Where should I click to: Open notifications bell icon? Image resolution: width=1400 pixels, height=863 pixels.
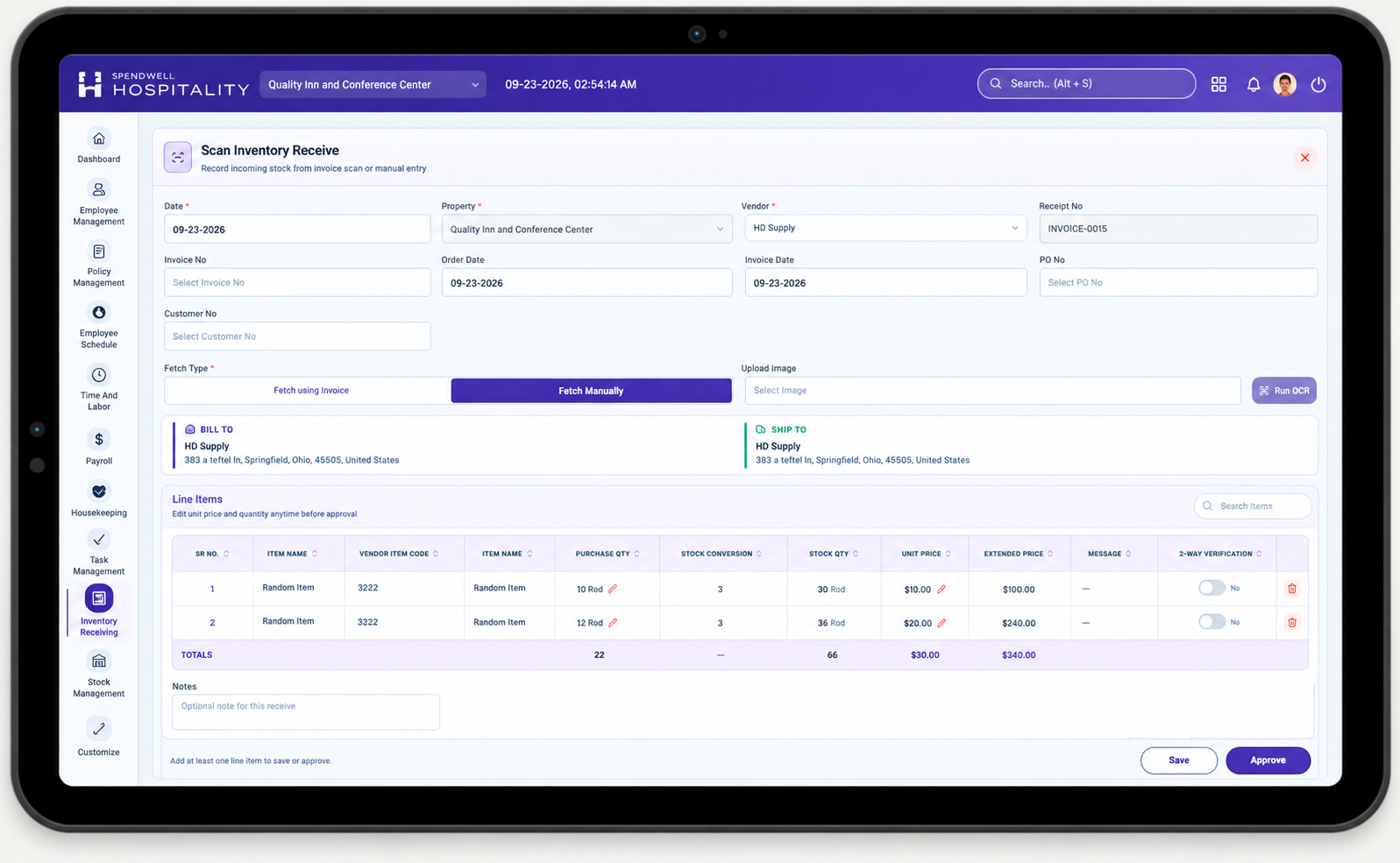[x=1254, y=84]
